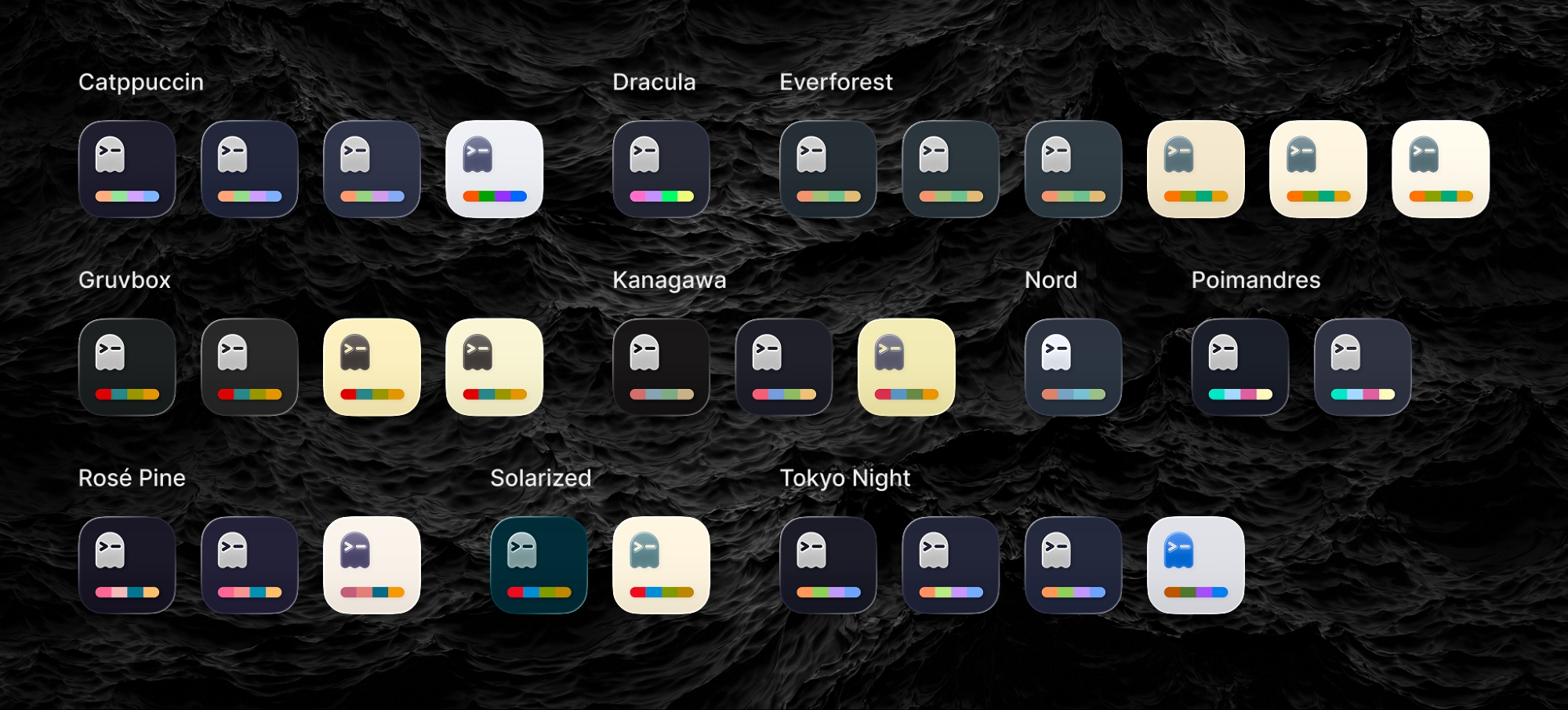Select the yellow Kanagawa light icon
Image resolution: width=1568 pixels, height=710 pixels.
pyautogui.click(x=906, y=367)
